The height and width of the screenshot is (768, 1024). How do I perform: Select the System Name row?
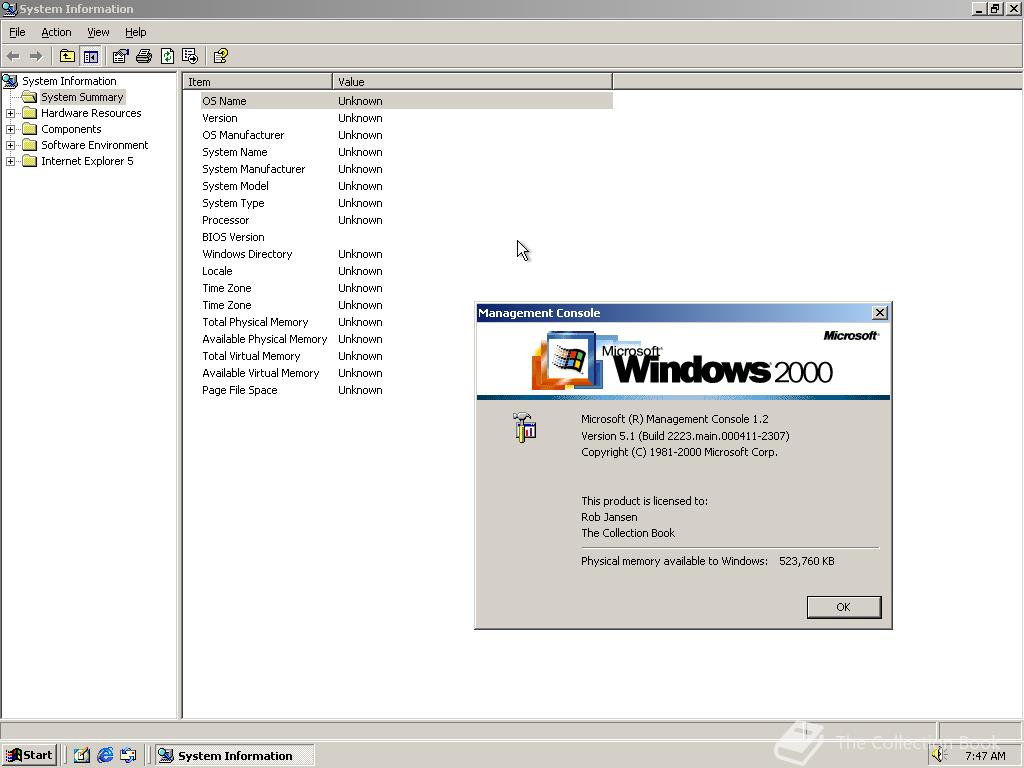click(x=406, y=152)
